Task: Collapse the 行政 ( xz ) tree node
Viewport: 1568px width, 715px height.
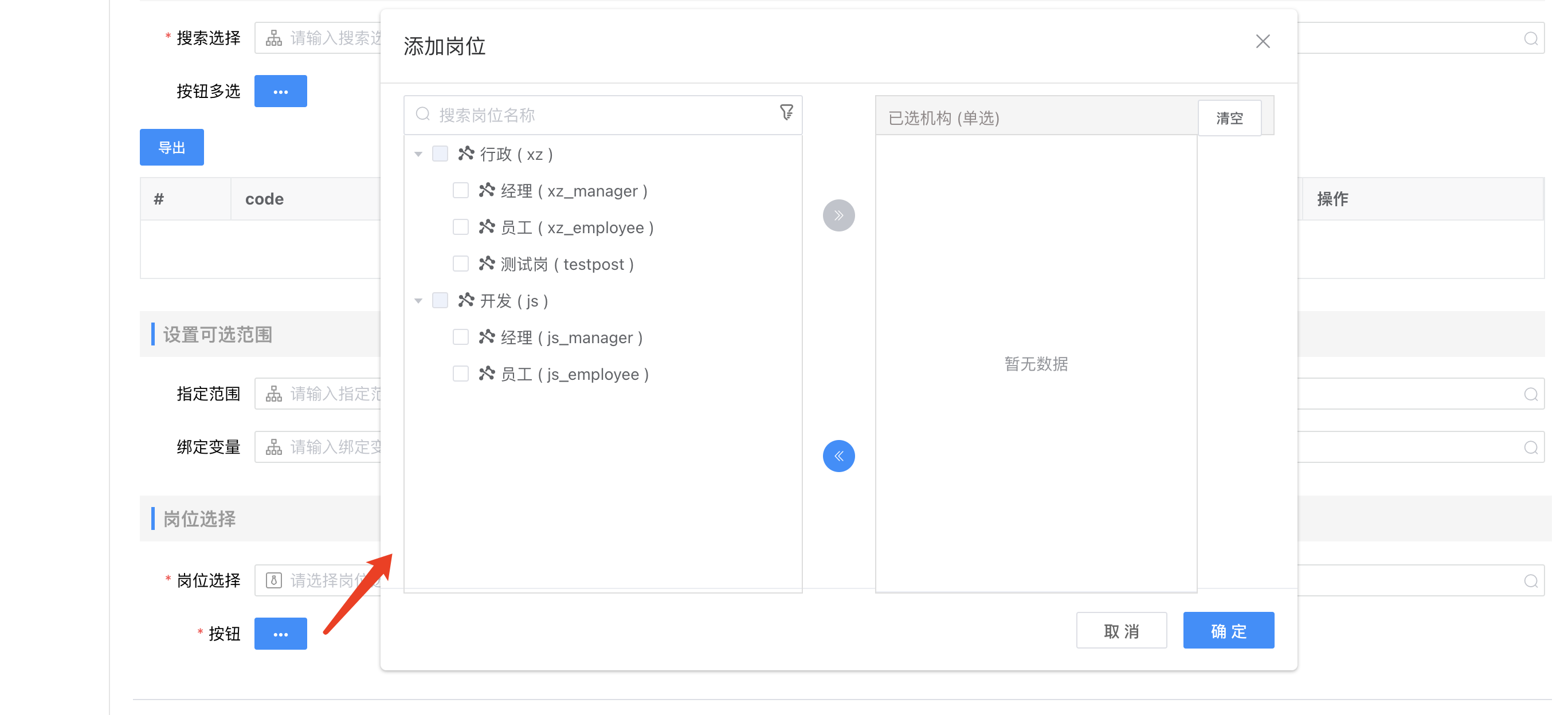Action: 418,154
